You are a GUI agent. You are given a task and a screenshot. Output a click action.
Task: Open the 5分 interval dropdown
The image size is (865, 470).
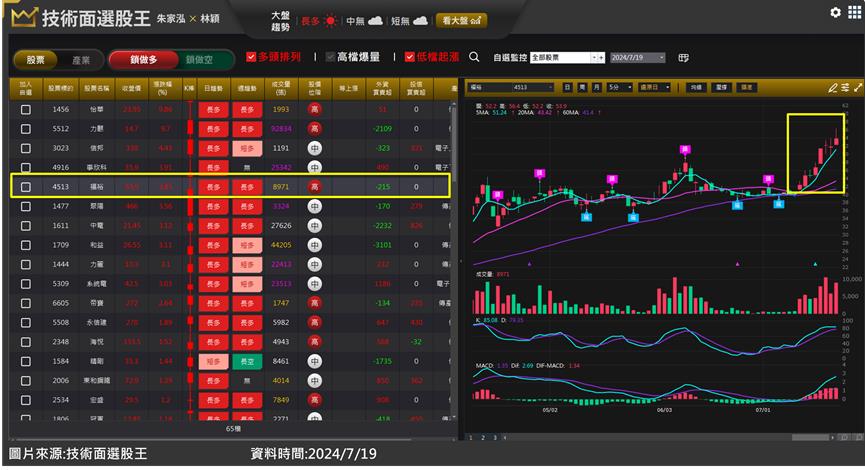pyautogui.click(x=620, y=87)
